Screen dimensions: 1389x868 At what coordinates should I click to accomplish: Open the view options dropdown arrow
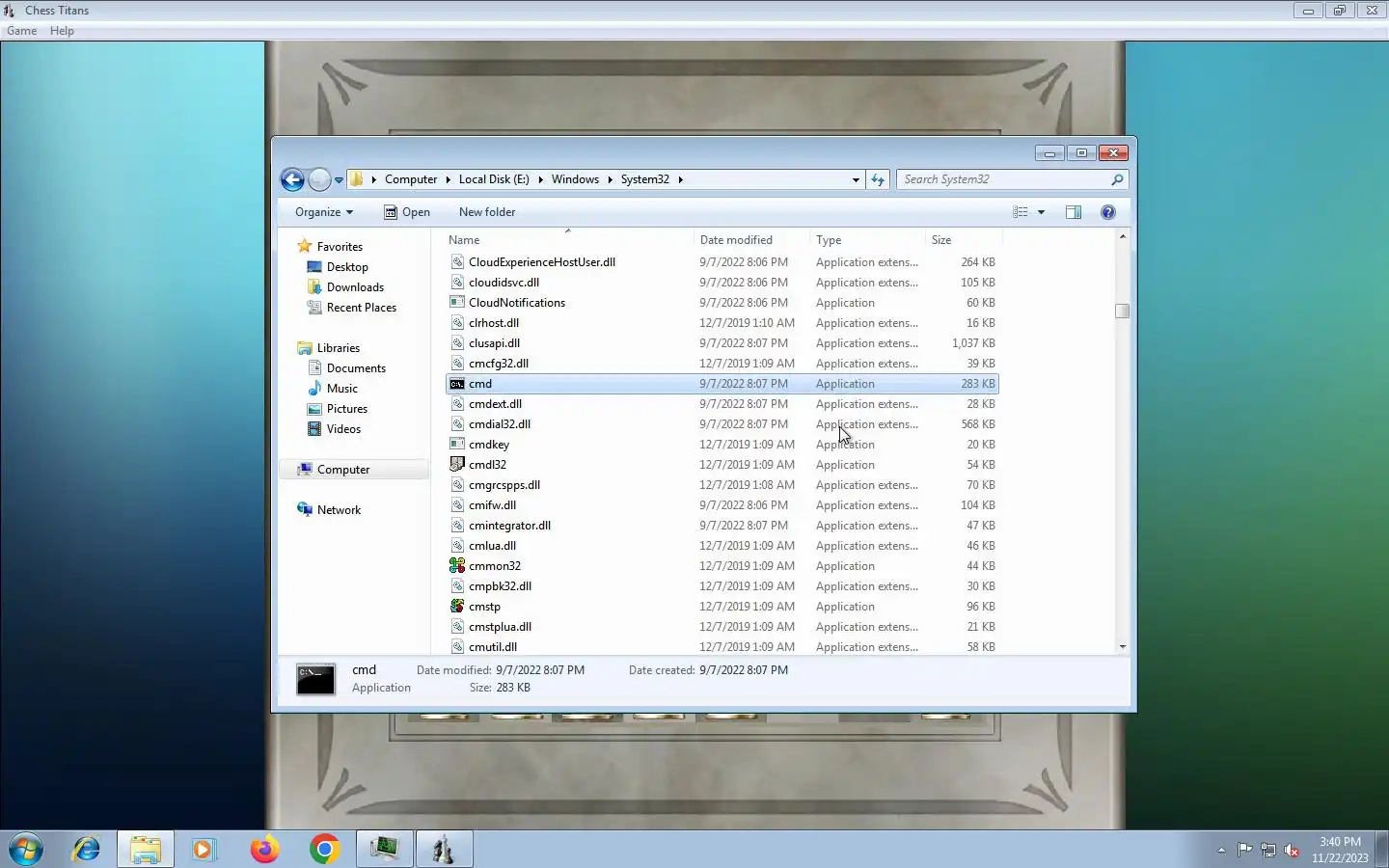1042,212
